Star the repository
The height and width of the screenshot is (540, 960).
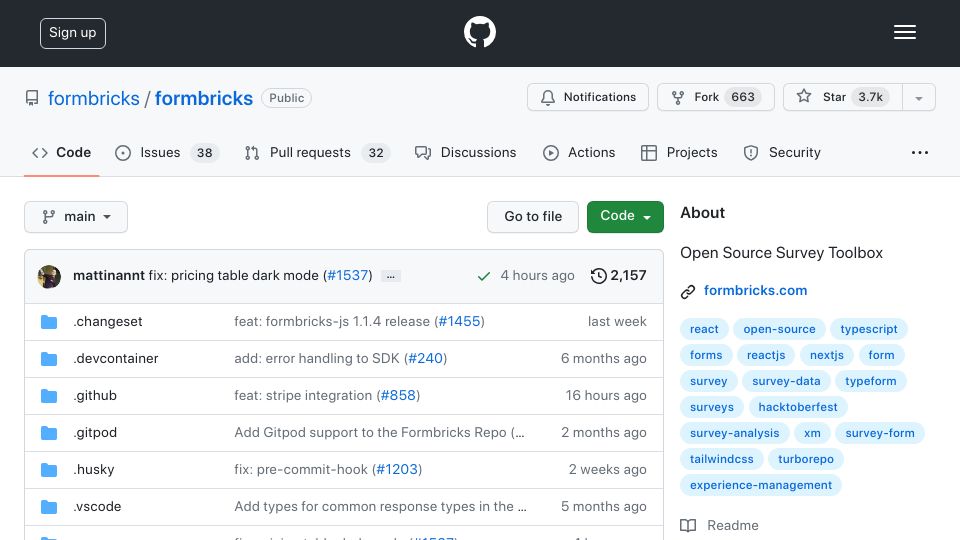pos(842,97)
